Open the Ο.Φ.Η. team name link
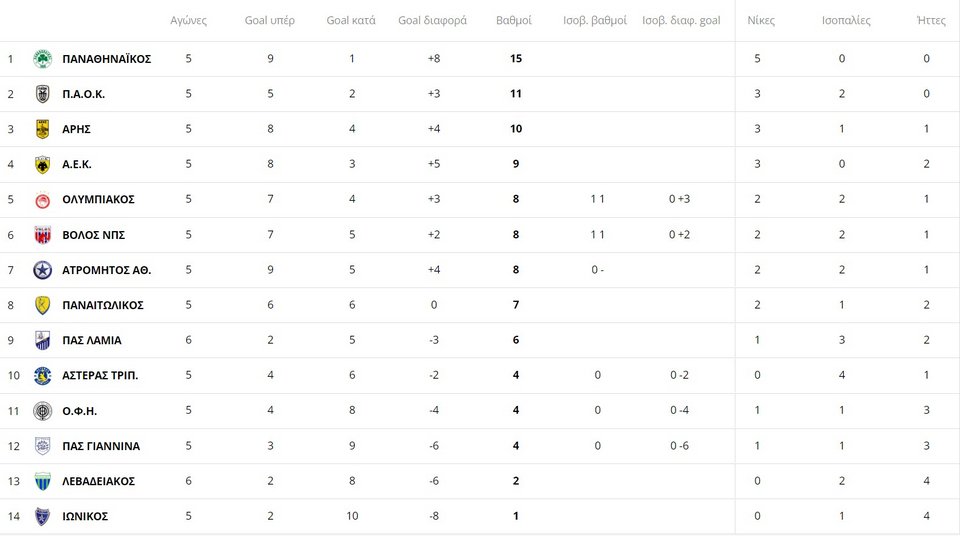 coord(80,411)
